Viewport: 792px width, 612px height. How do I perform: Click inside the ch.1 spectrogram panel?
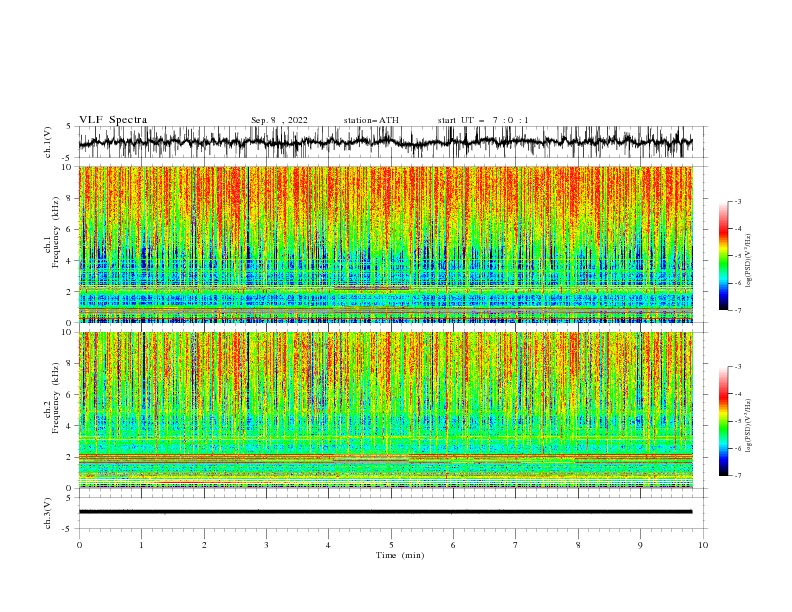(385, 244)
